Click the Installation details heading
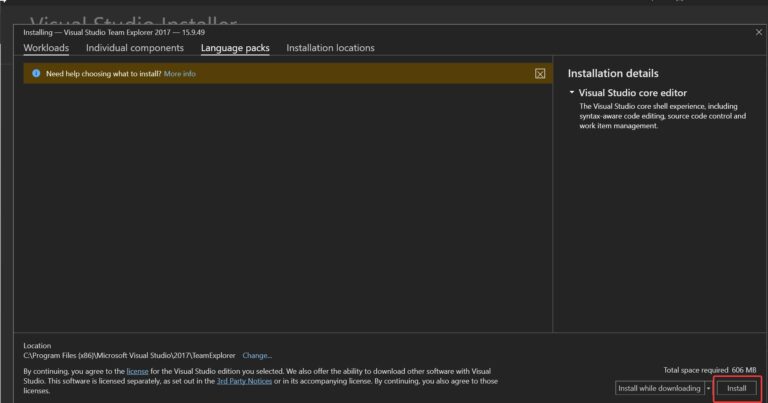The width and height of the screenshot is (768, 403). (x=613, y=74)
